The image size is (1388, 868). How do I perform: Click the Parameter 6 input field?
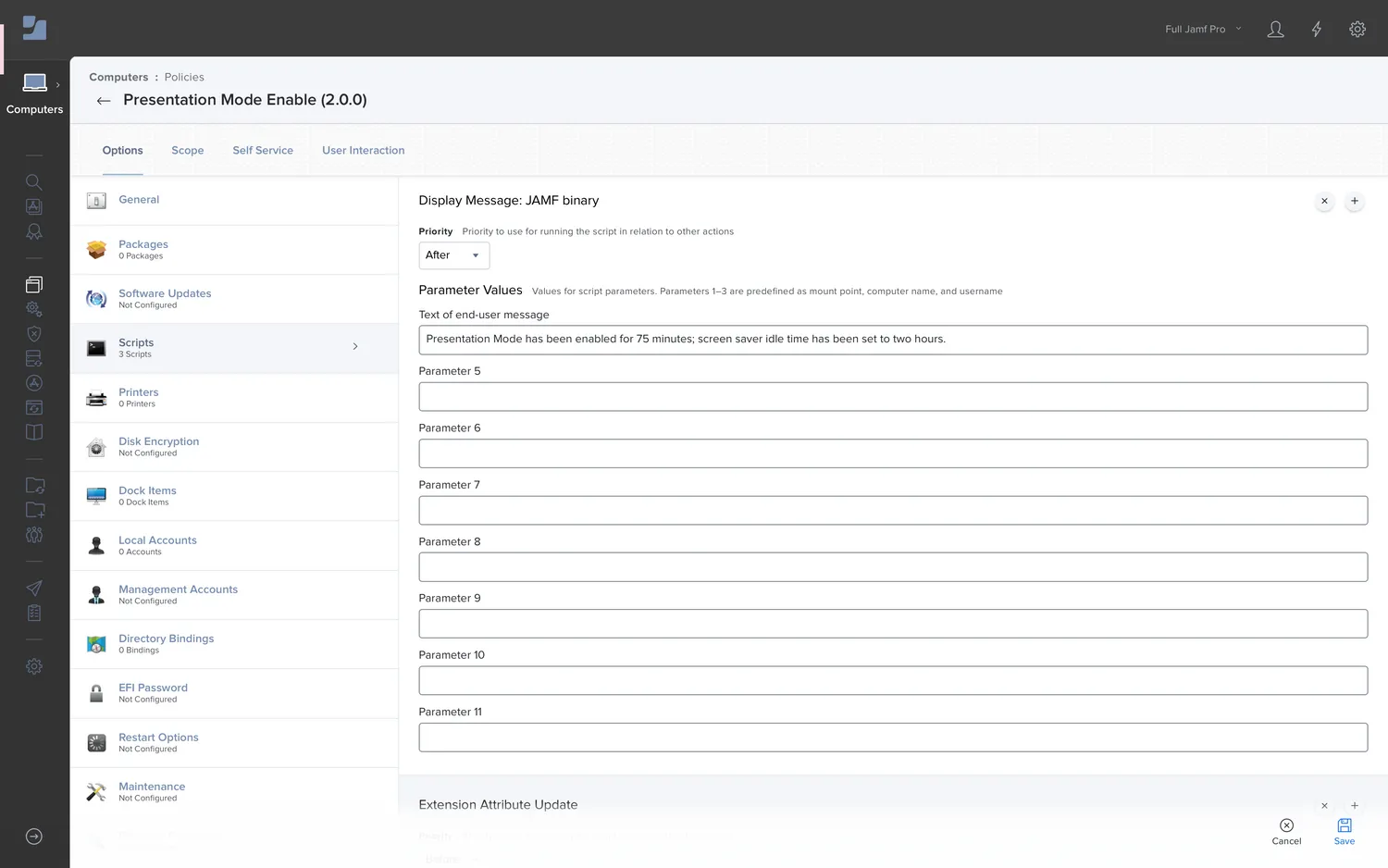[x=893, y=453]
